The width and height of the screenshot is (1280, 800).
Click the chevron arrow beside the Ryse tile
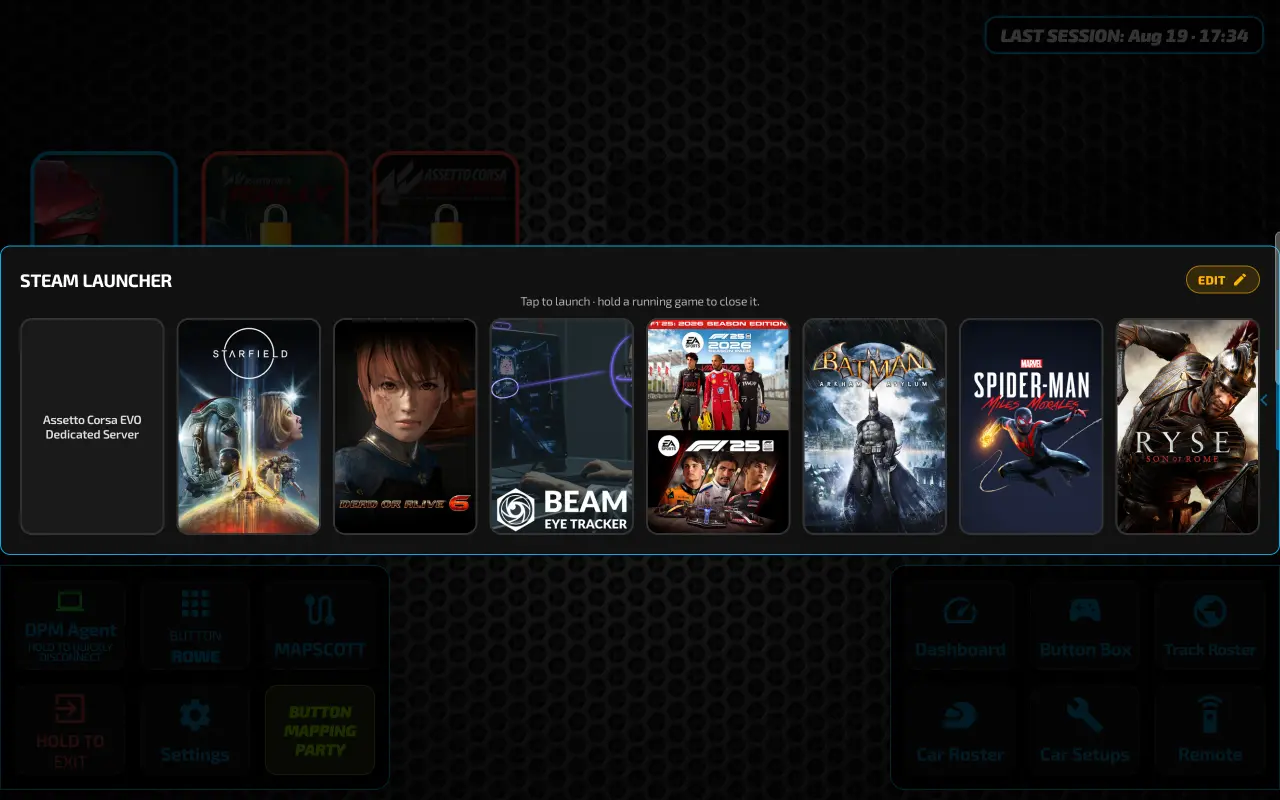tap(1264, 400)
